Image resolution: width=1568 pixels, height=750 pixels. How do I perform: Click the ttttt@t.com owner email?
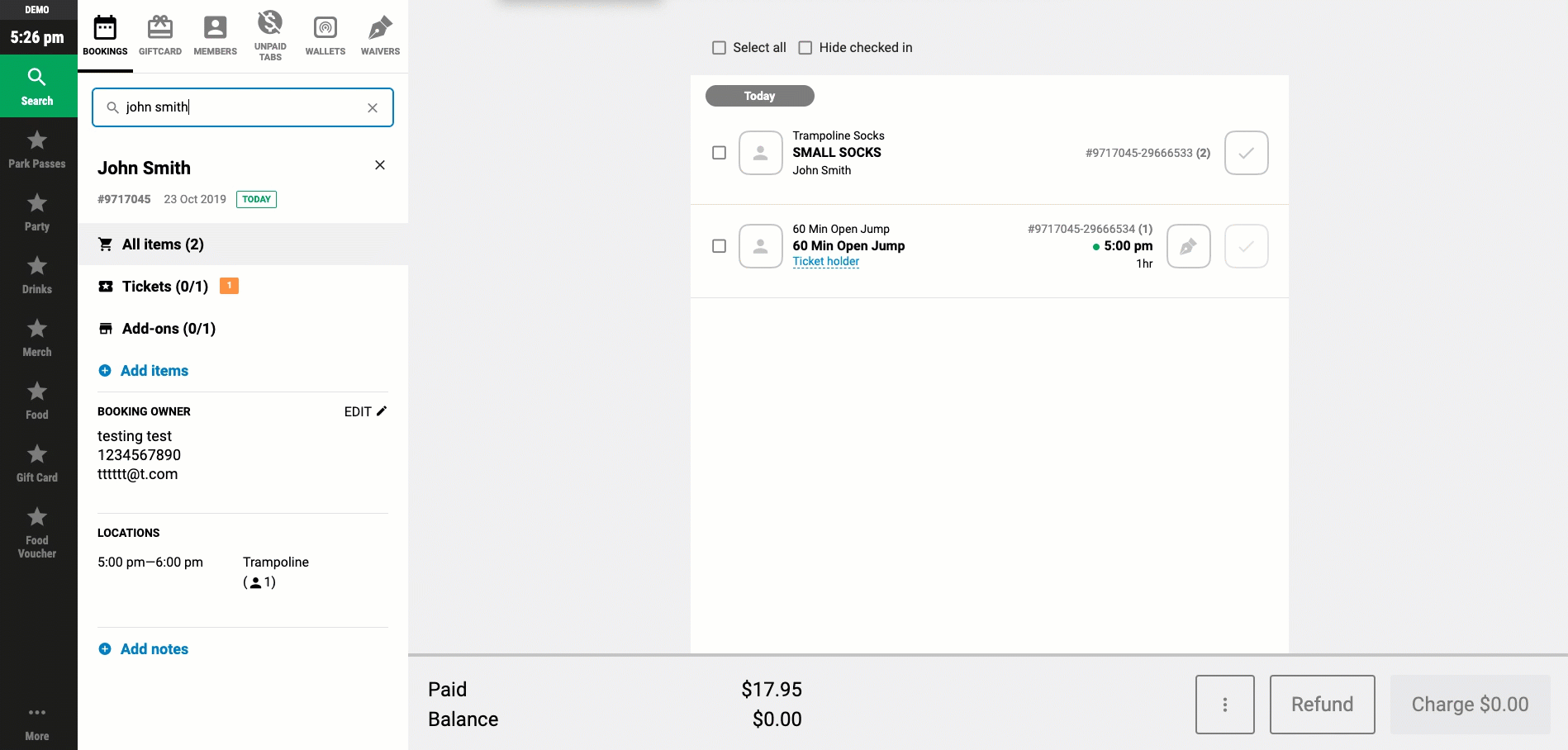point(137,474)
